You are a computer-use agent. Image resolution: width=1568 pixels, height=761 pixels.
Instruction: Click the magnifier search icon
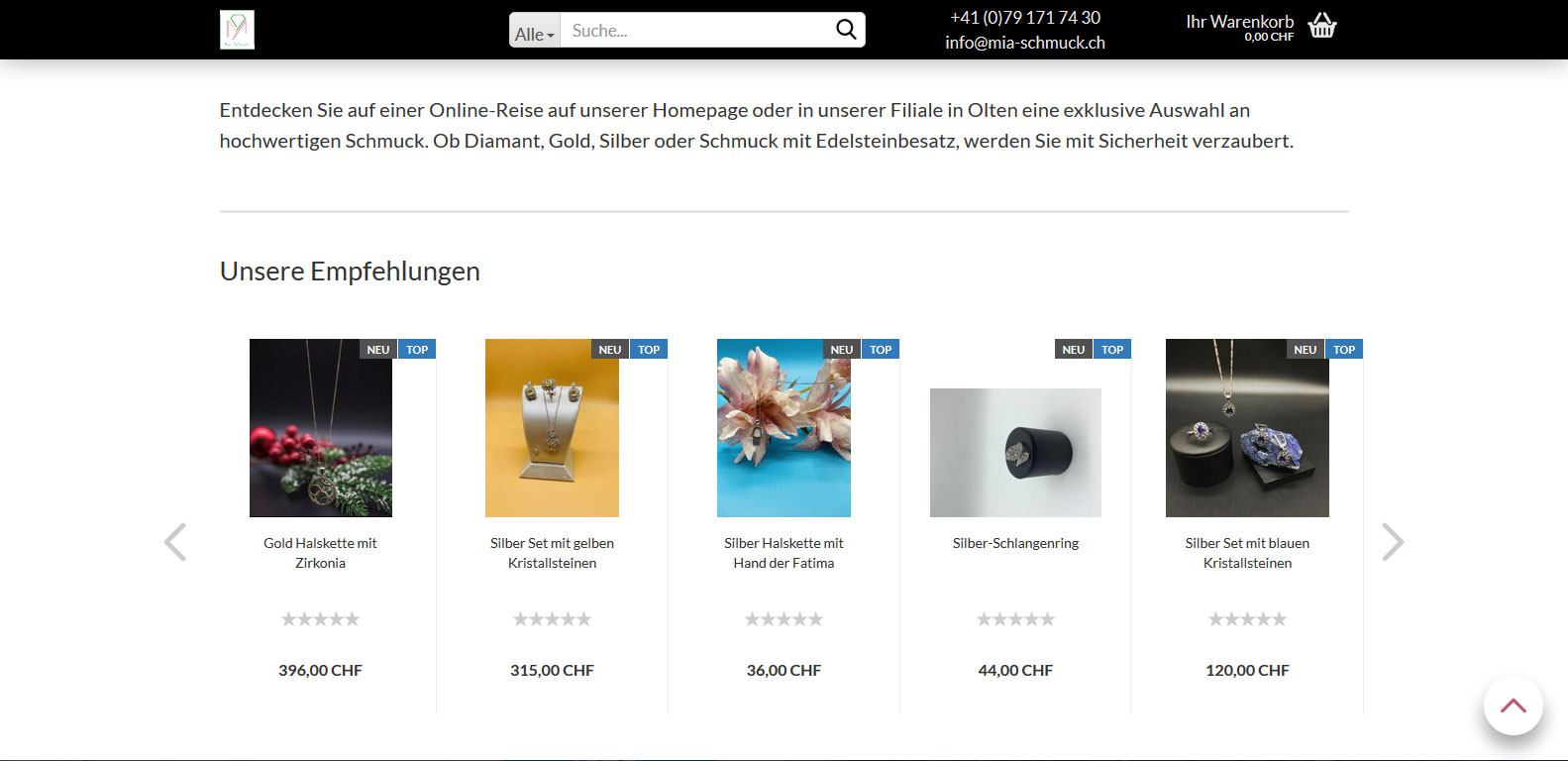coord(846,30)
